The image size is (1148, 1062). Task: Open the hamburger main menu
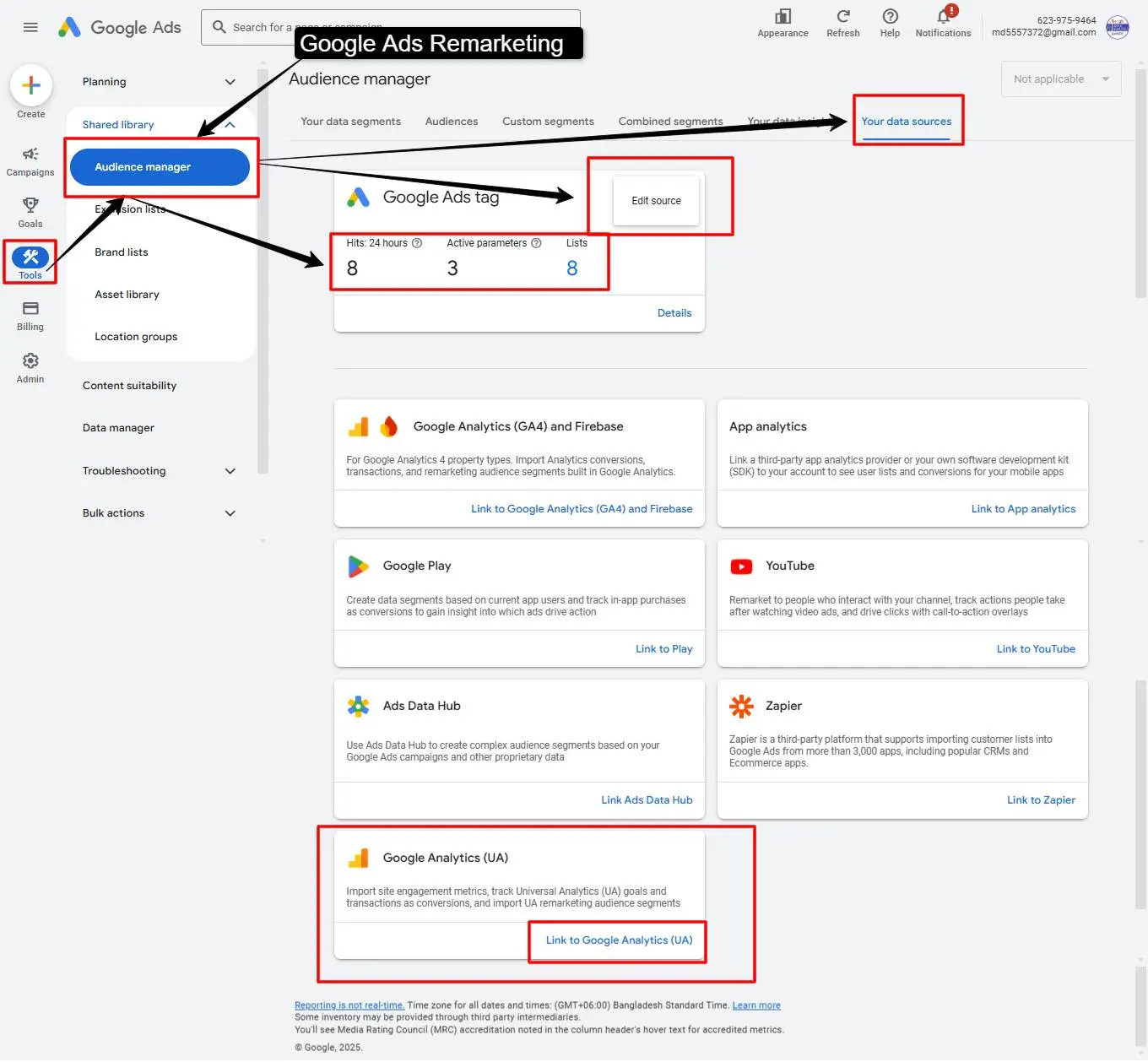pos(30,27)
